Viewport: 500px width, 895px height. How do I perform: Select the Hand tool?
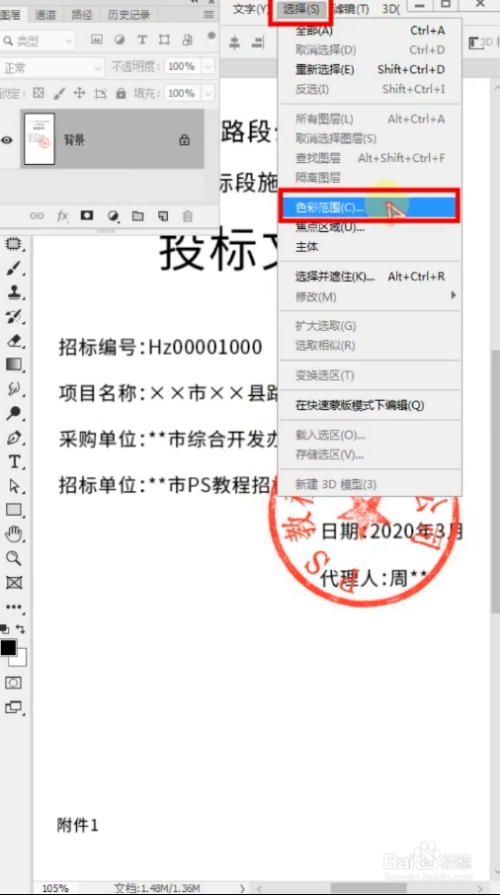14,534
